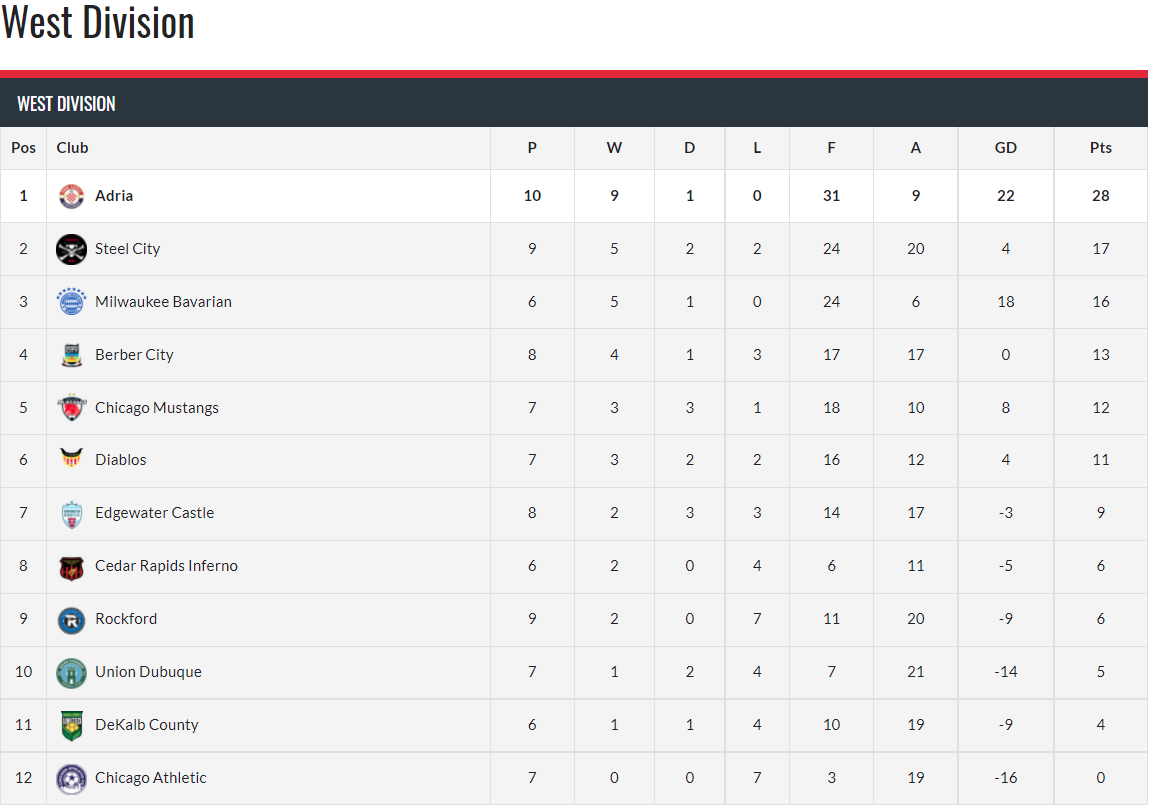This screenshot has width=1149, height=805.
Task: Open the Milwaukee Bavarian team link
Action: pyautogui.click(x=163, y=302)
